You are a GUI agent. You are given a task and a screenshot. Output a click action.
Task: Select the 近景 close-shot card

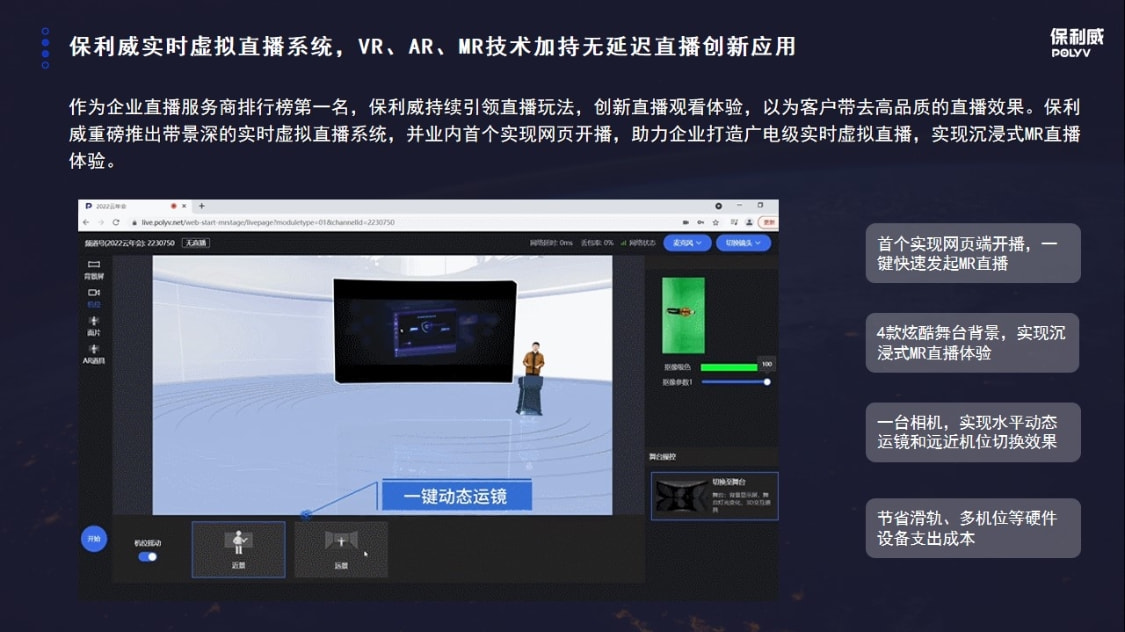coord(238,550)
